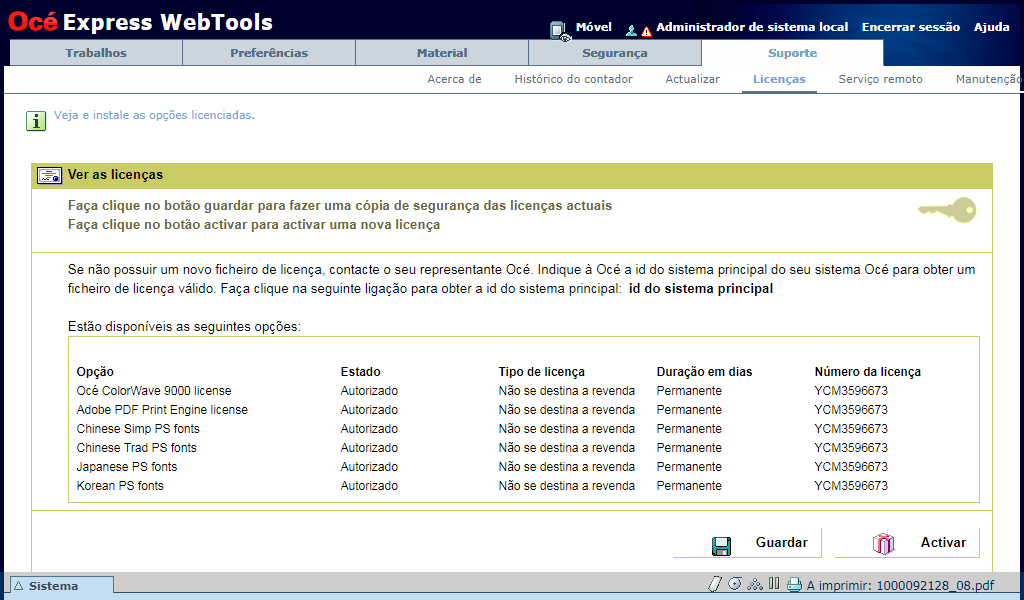
Task: Open the Material tab
Action: pos(442,53)
